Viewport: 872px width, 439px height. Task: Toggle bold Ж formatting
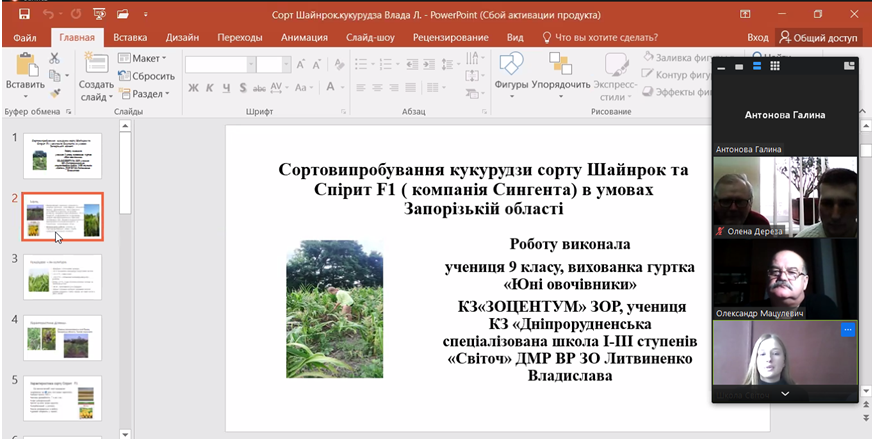pos(193,88)
